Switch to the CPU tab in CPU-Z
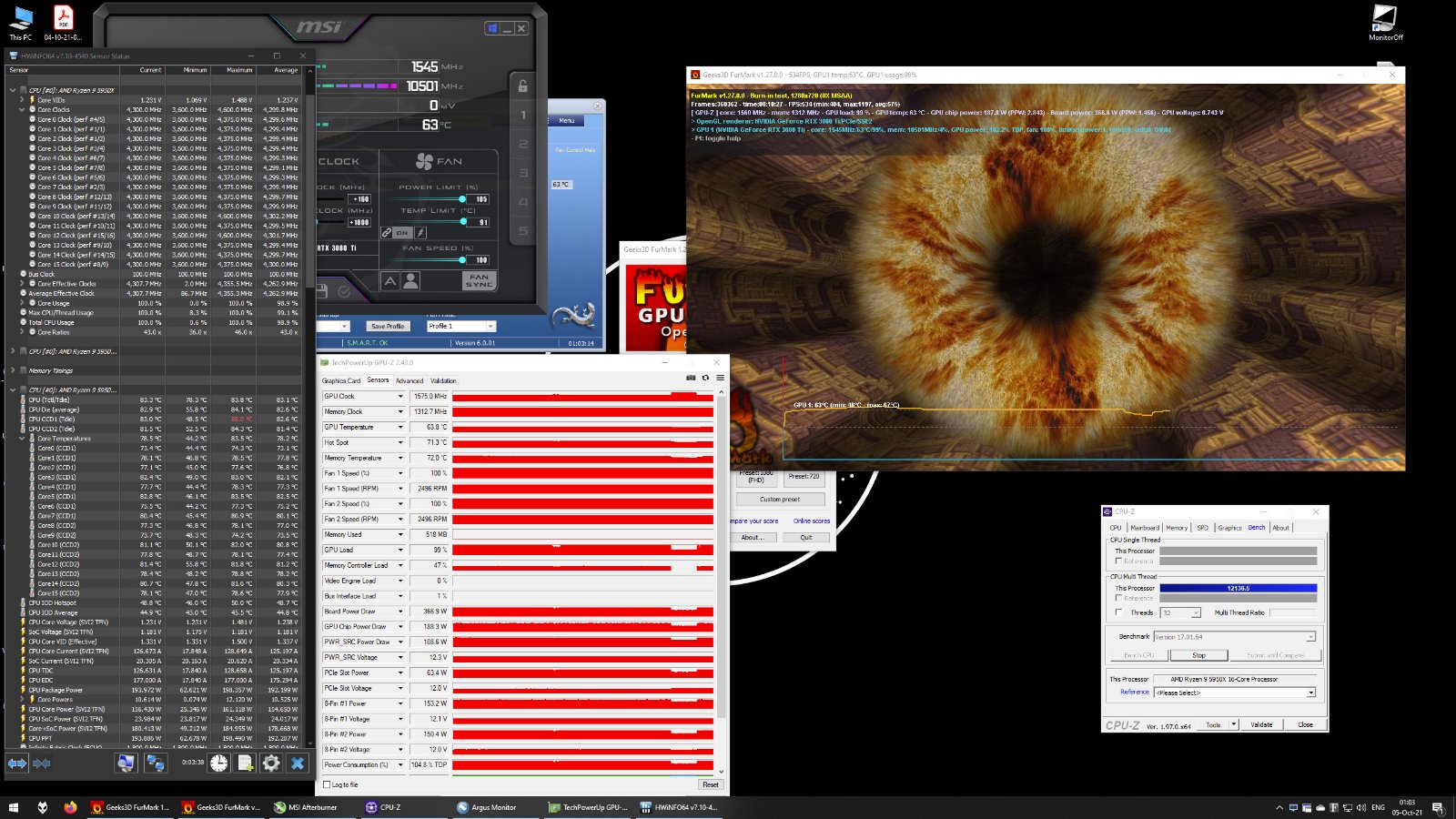 pos(1116,528)
